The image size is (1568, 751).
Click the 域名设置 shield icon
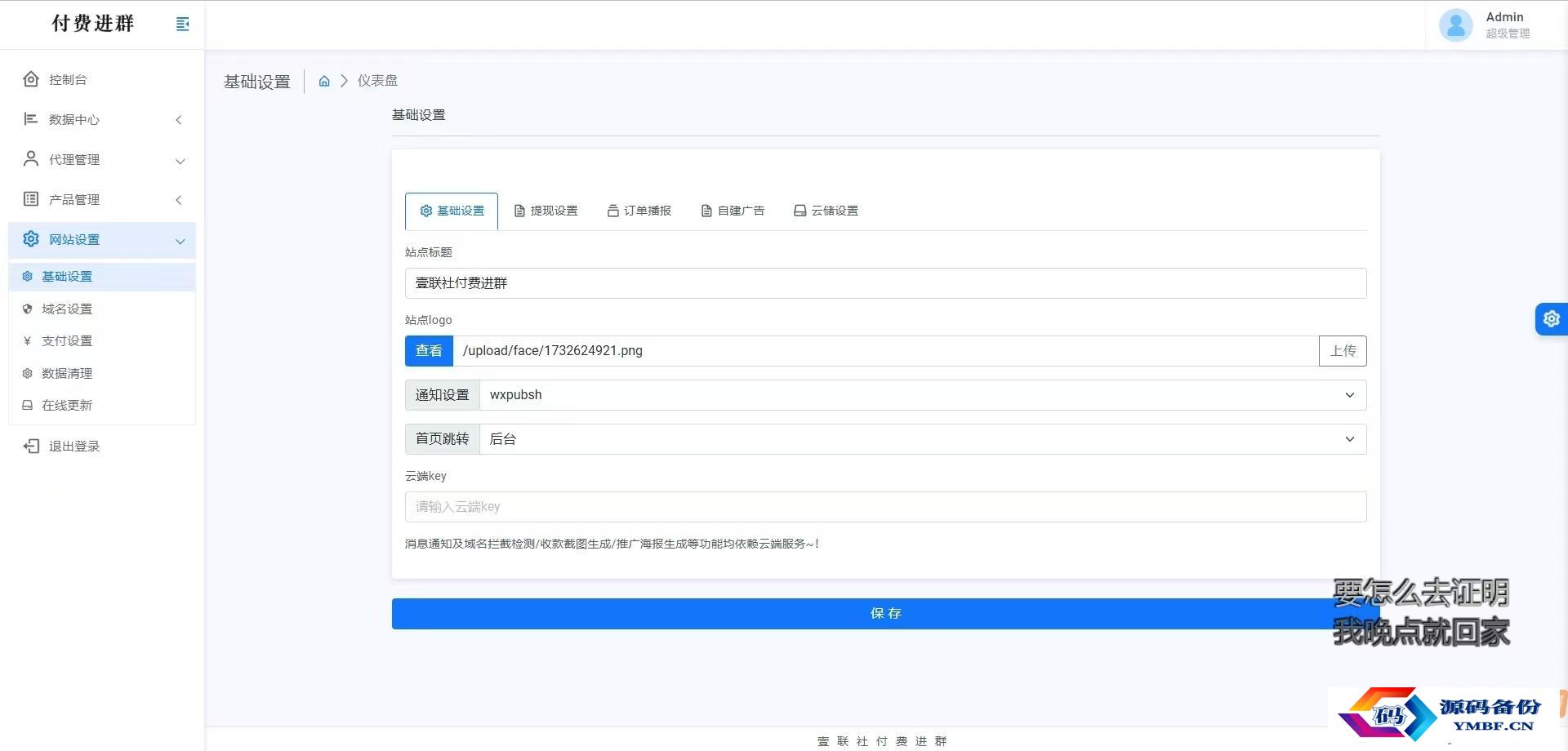[x=27, y=309]
